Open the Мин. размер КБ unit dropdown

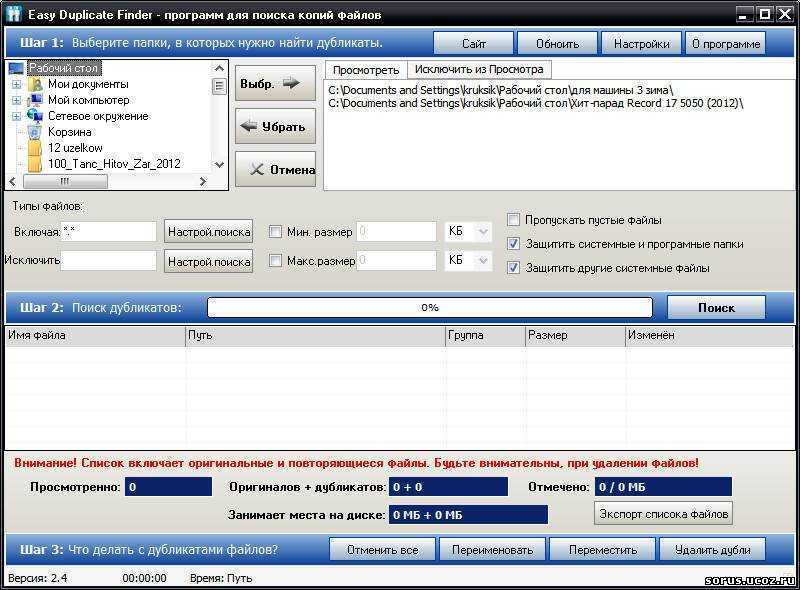click(x=483, y=232)
